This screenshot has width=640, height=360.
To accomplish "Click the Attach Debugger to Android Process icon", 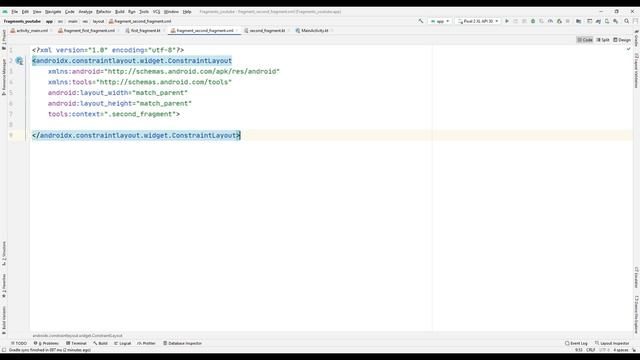I will (559, 21).
